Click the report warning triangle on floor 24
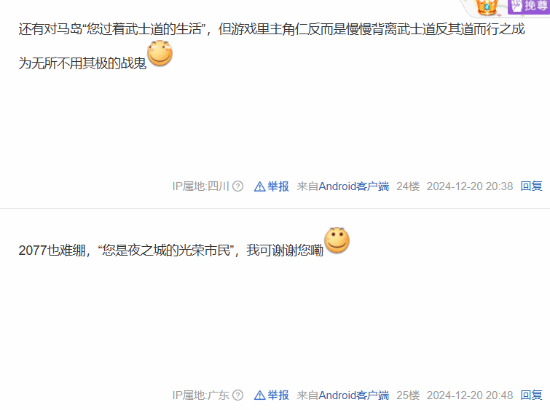 point(260,186)
